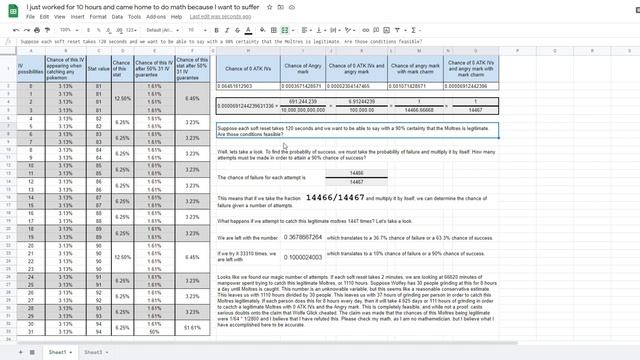Click the Merge cells icon

click(x=285, y=30)
